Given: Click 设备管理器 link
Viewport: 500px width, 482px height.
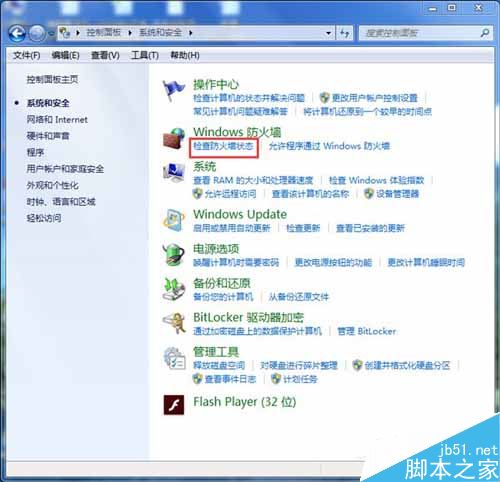Looking at the screenshot, I should [x=397, y=194].
